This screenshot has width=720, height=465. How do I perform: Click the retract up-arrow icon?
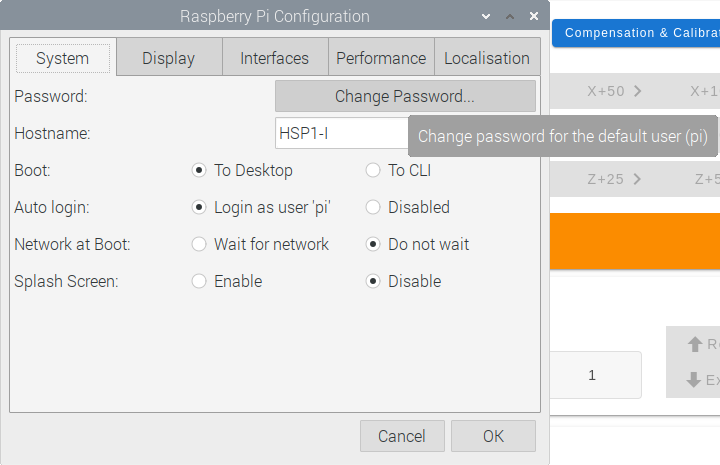[x=694, y=344]
